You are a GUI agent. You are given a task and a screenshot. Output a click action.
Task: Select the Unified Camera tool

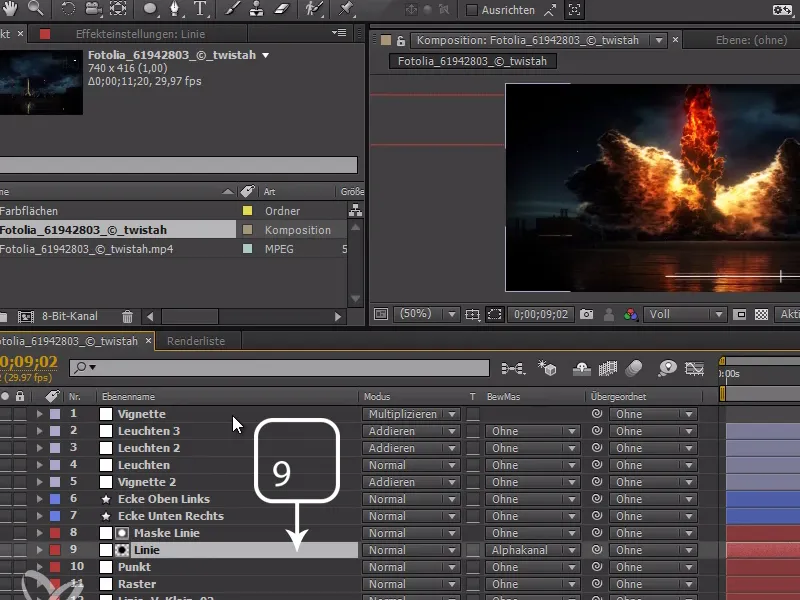coord(93,9)
